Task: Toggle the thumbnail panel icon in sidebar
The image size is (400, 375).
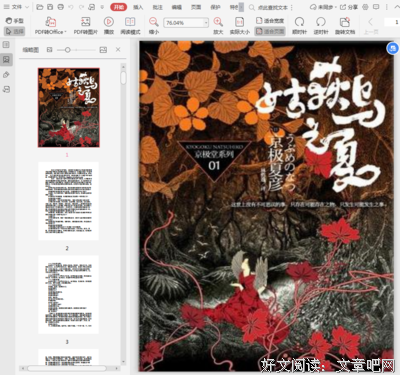Action: pos(6,60)
